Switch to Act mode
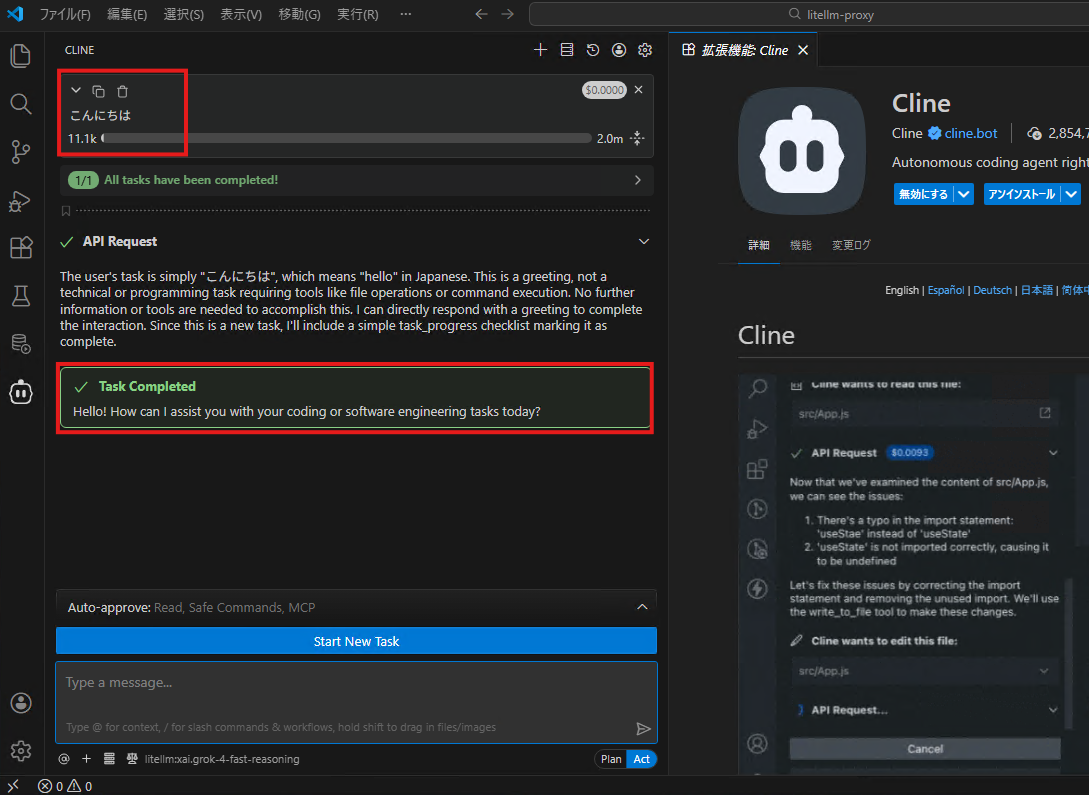The height and width of the screenshot is (795, 1089). [642, 759]
